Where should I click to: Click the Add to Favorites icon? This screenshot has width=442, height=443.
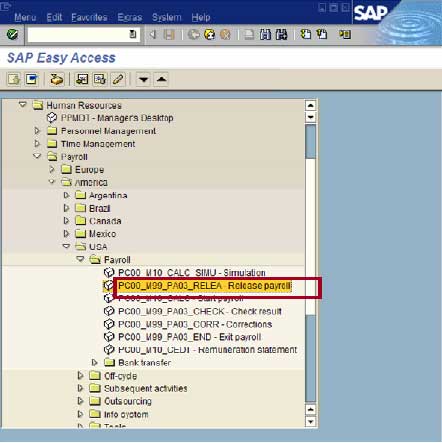[82, 79]
